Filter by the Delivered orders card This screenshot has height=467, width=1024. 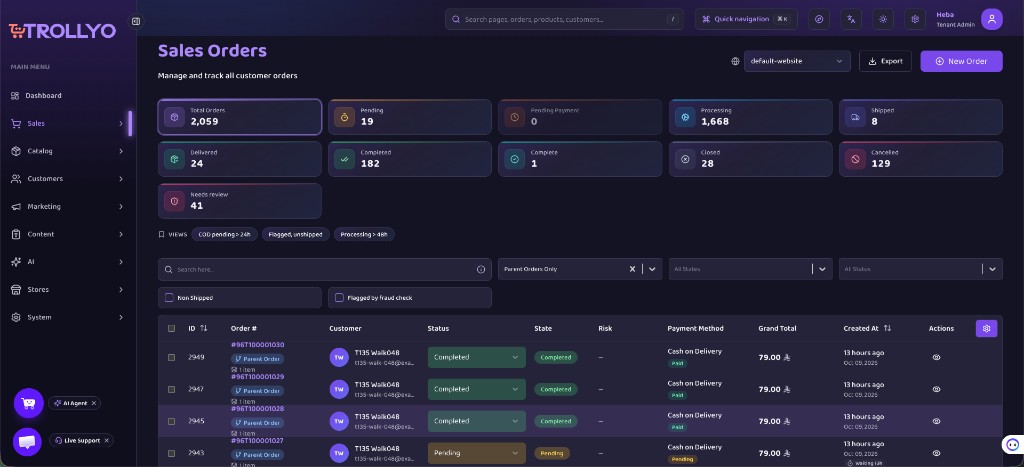(x=240, y=159)
